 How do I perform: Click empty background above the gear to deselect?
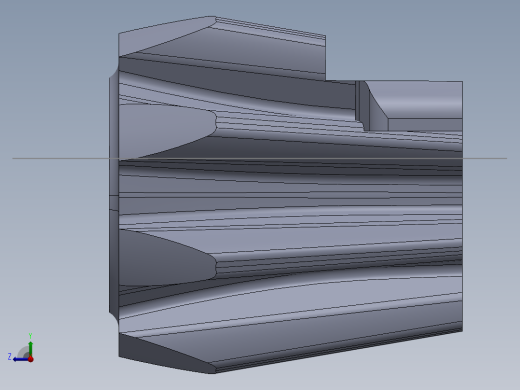point(260,7)
